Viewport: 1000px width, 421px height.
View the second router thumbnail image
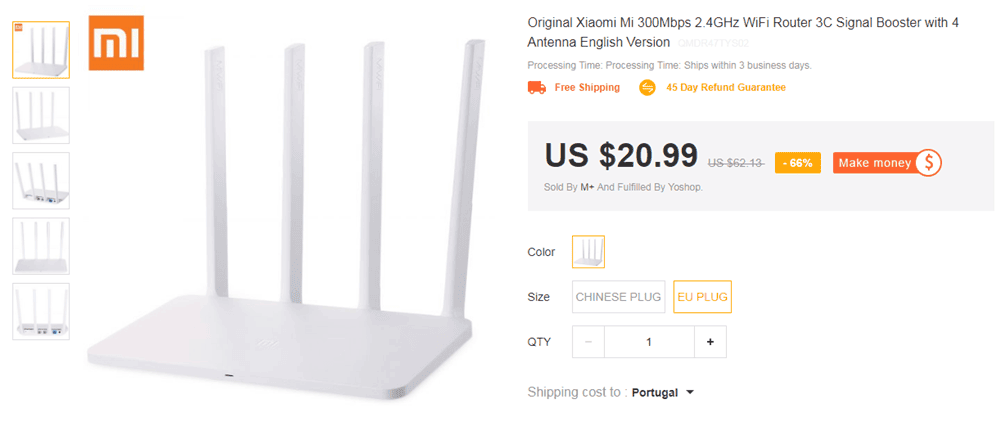click(x=41, y=115)
